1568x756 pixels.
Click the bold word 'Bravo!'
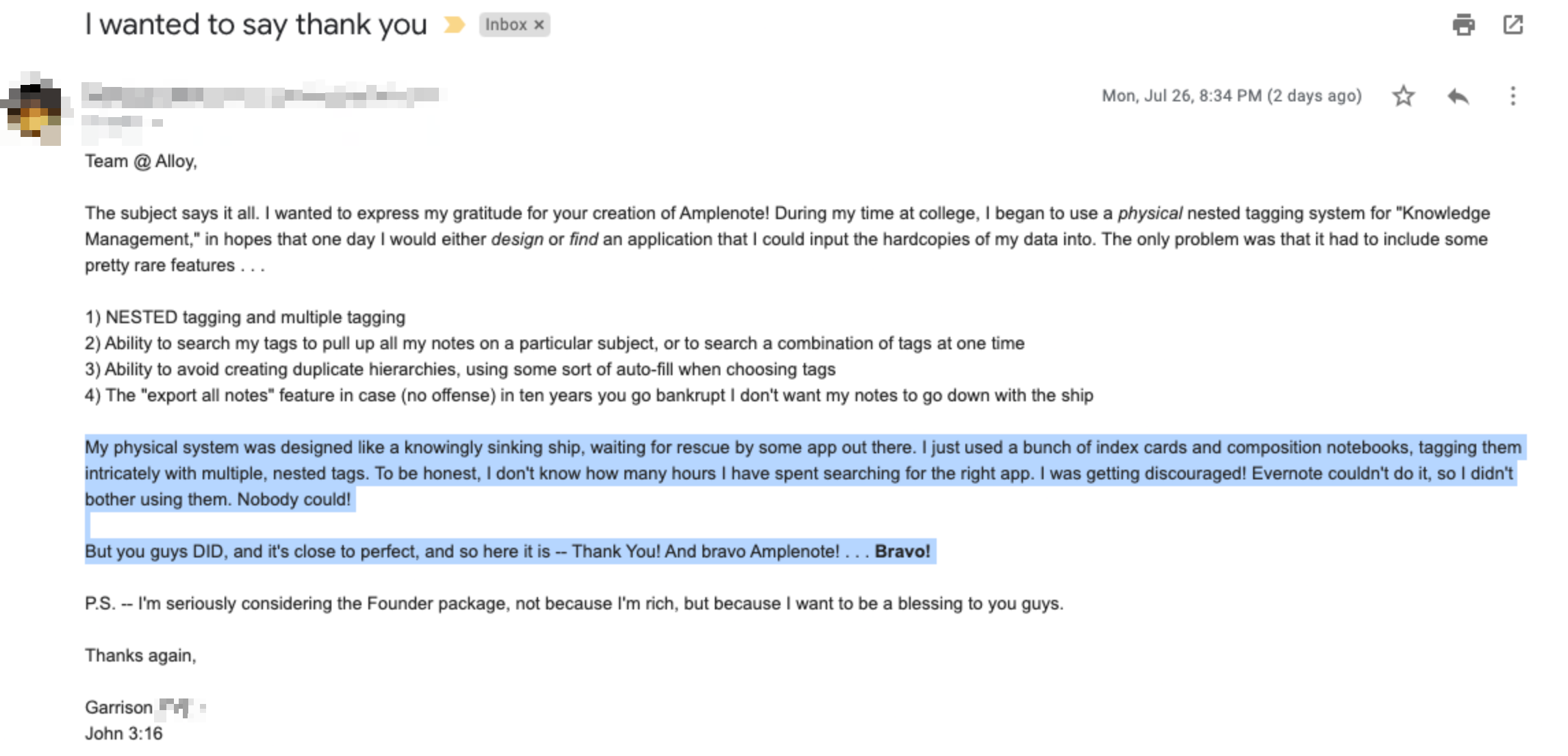[x=902, y=551]
